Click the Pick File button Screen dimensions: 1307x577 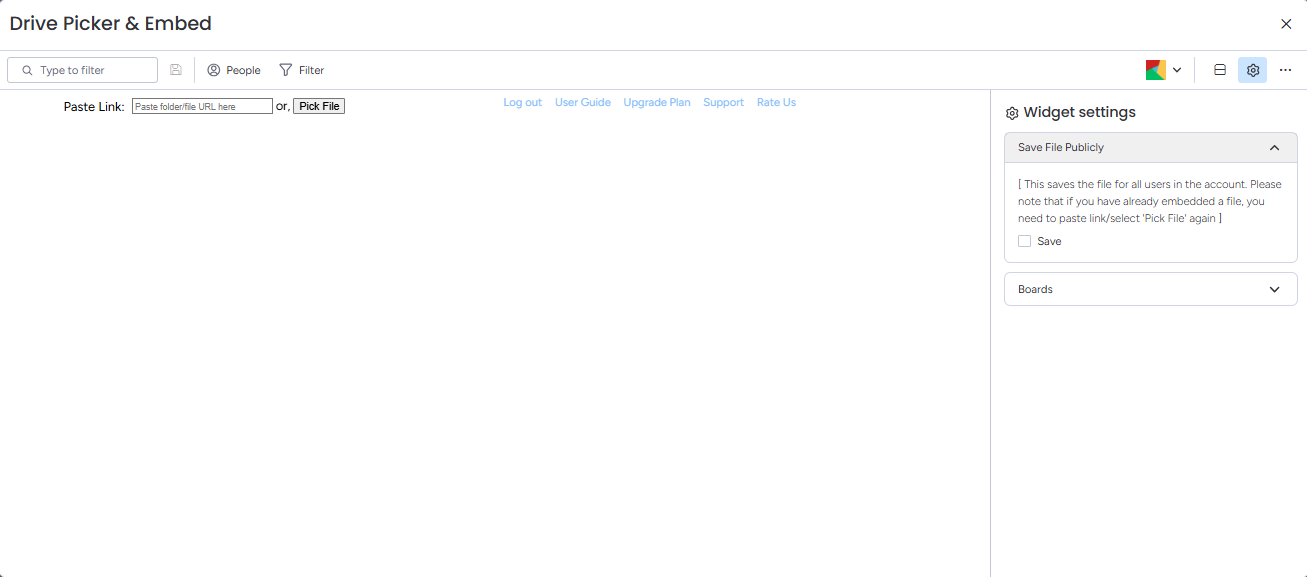[x=319, y=106]
